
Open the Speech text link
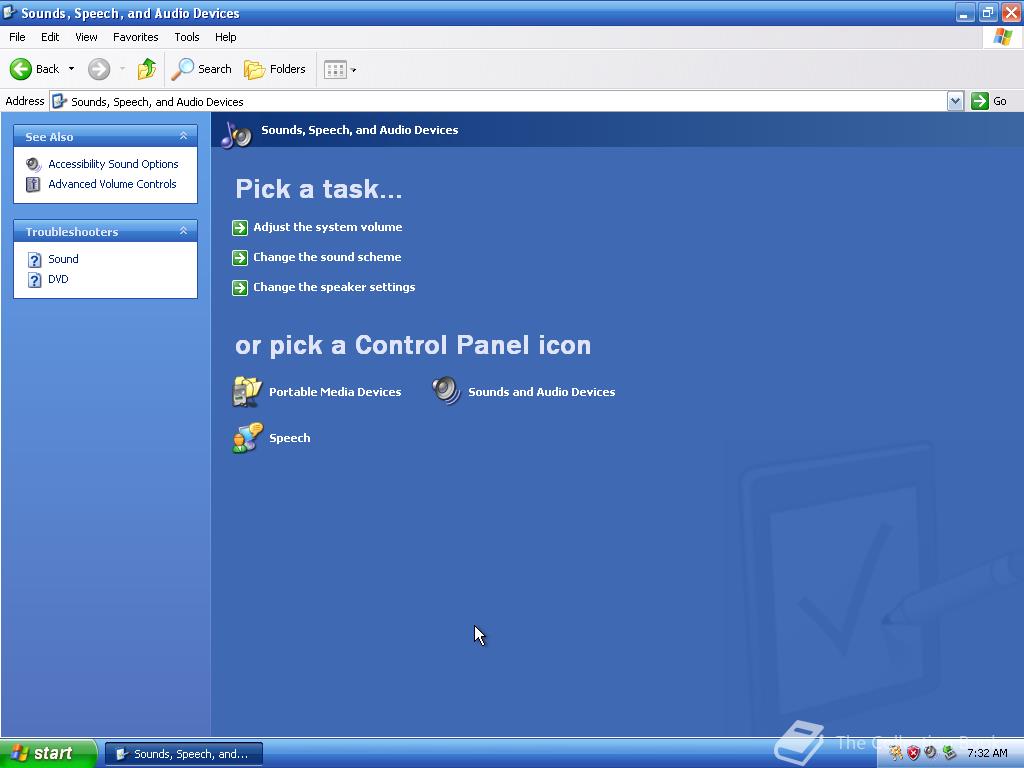point(290,438)
